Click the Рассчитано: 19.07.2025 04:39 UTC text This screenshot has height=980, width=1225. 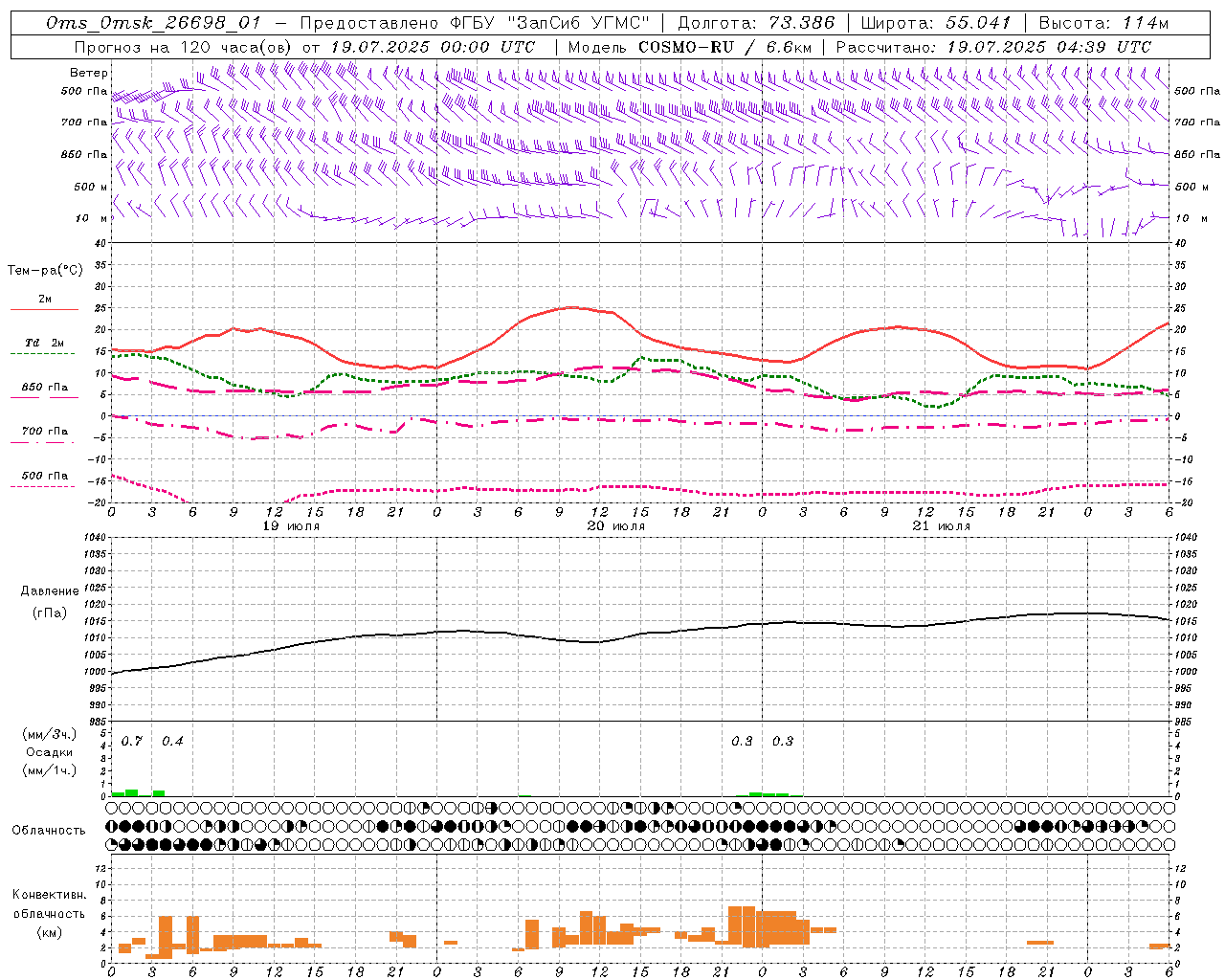click(x=993, y=47)
